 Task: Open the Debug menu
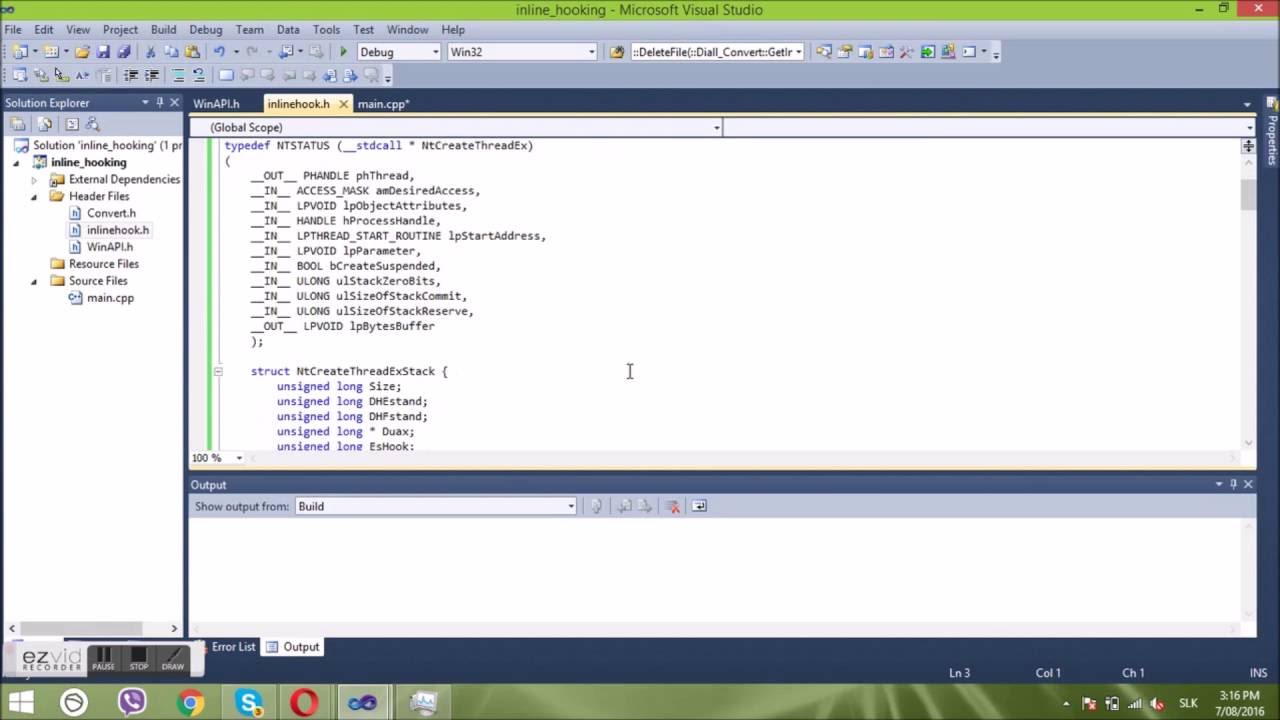click(x=206, y=30)
